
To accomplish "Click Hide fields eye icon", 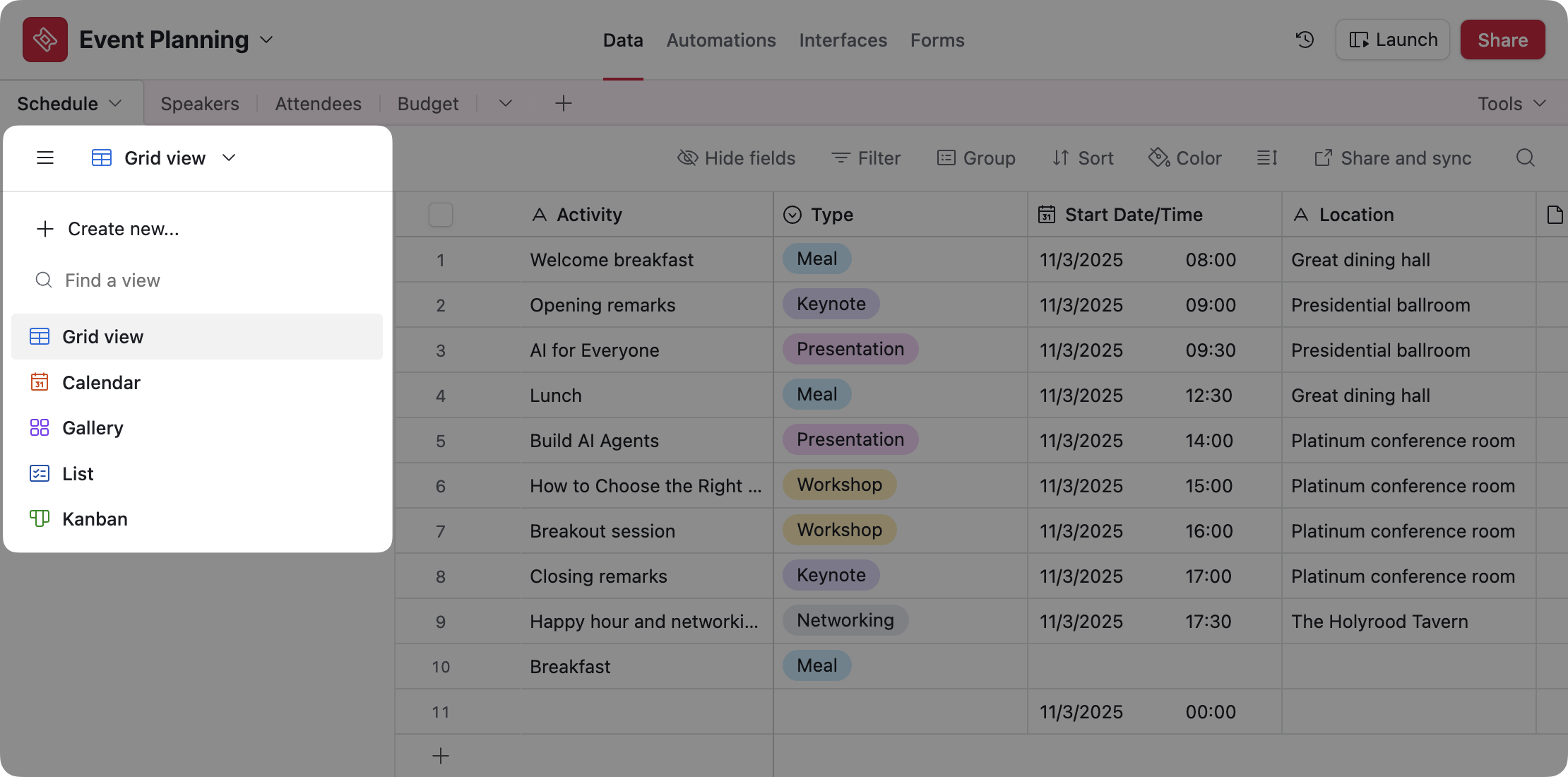I will pos(687,158).
